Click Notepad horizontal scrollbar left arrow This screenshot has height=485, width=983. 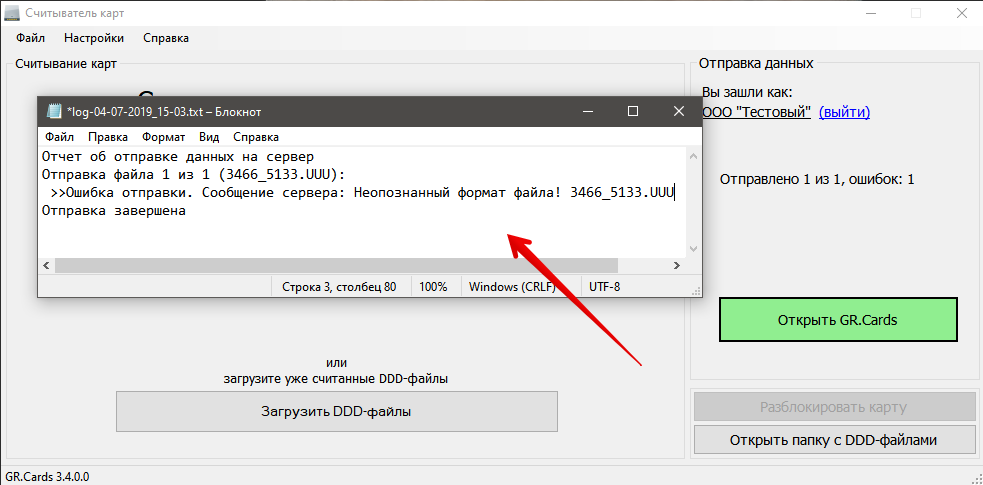tap(47, 266)
